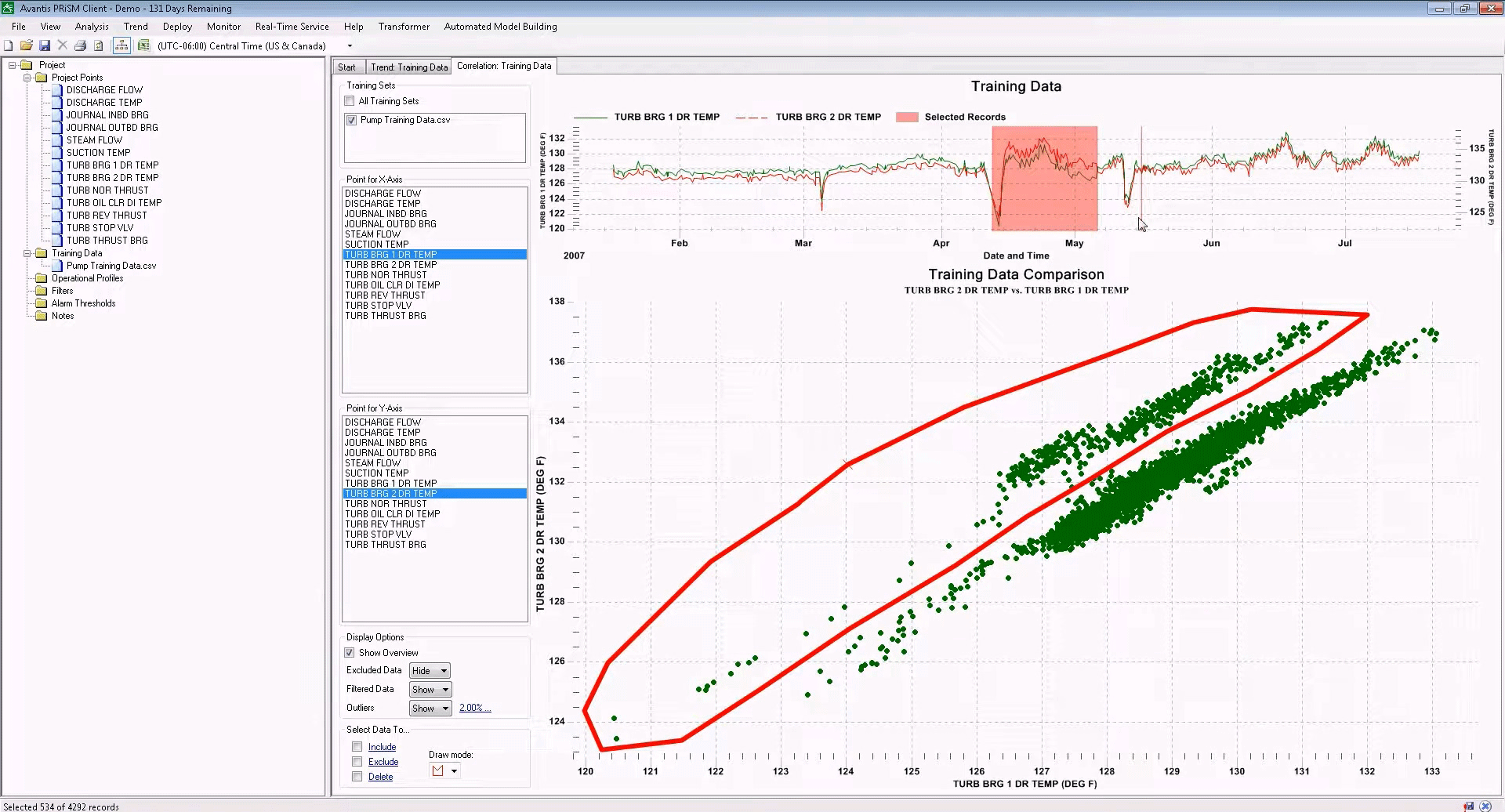
Task: Enable the All Training Sets checkbox
Action: pos(349,100)
